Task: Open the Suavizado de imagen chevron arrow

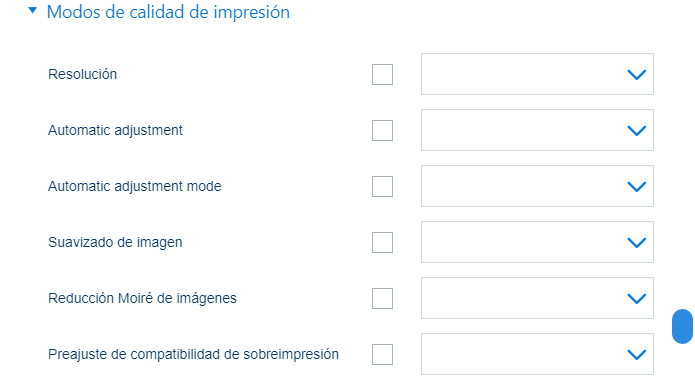Action: (x=636, y=243)
